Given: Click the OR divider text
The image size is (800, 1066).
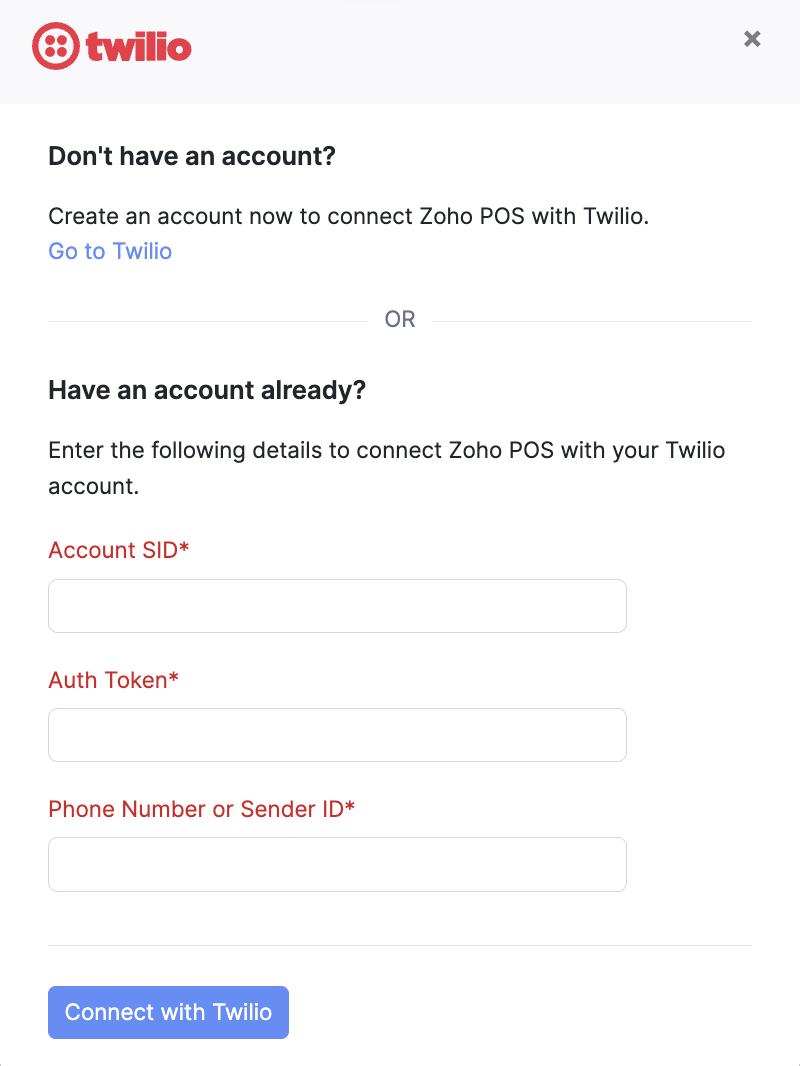Looking at the screenshot, I should [400, 320].
